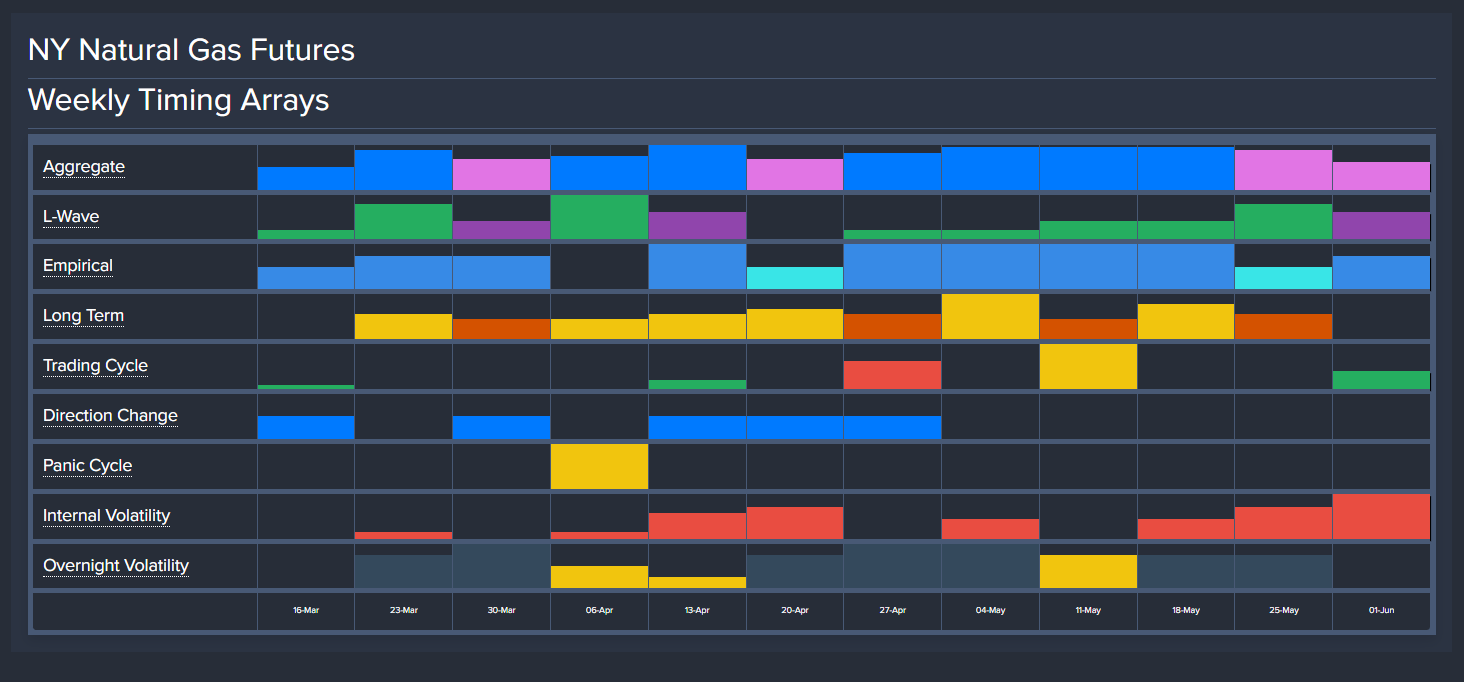
Task: Open the Internal Volatility label
Action: click(106, 516)
